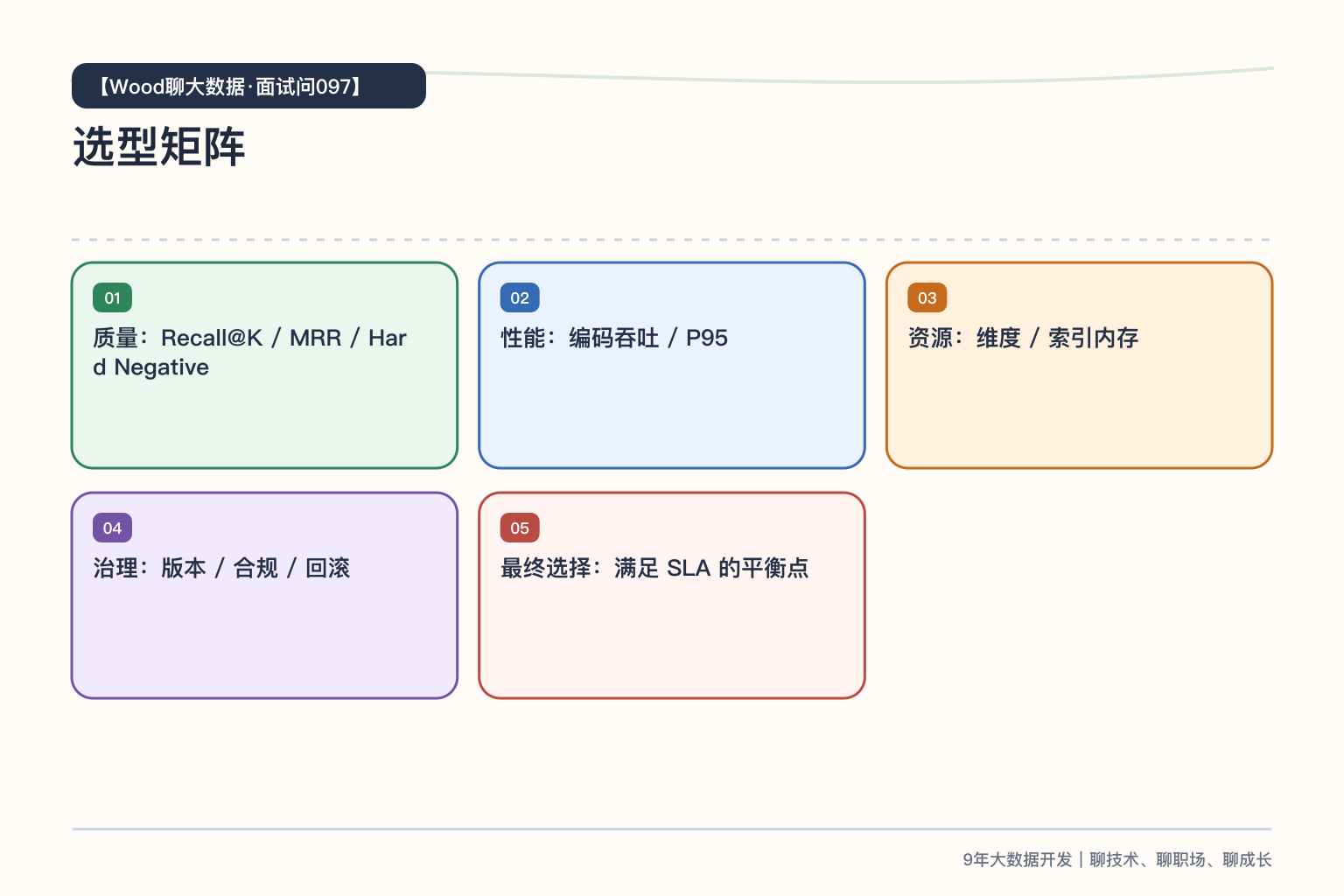Image resolution: width=1344 pixels, height=896 pixels.
Task: Click the 【Wood聊大数据·面试问097】 header badge
Action: [248, 86]
